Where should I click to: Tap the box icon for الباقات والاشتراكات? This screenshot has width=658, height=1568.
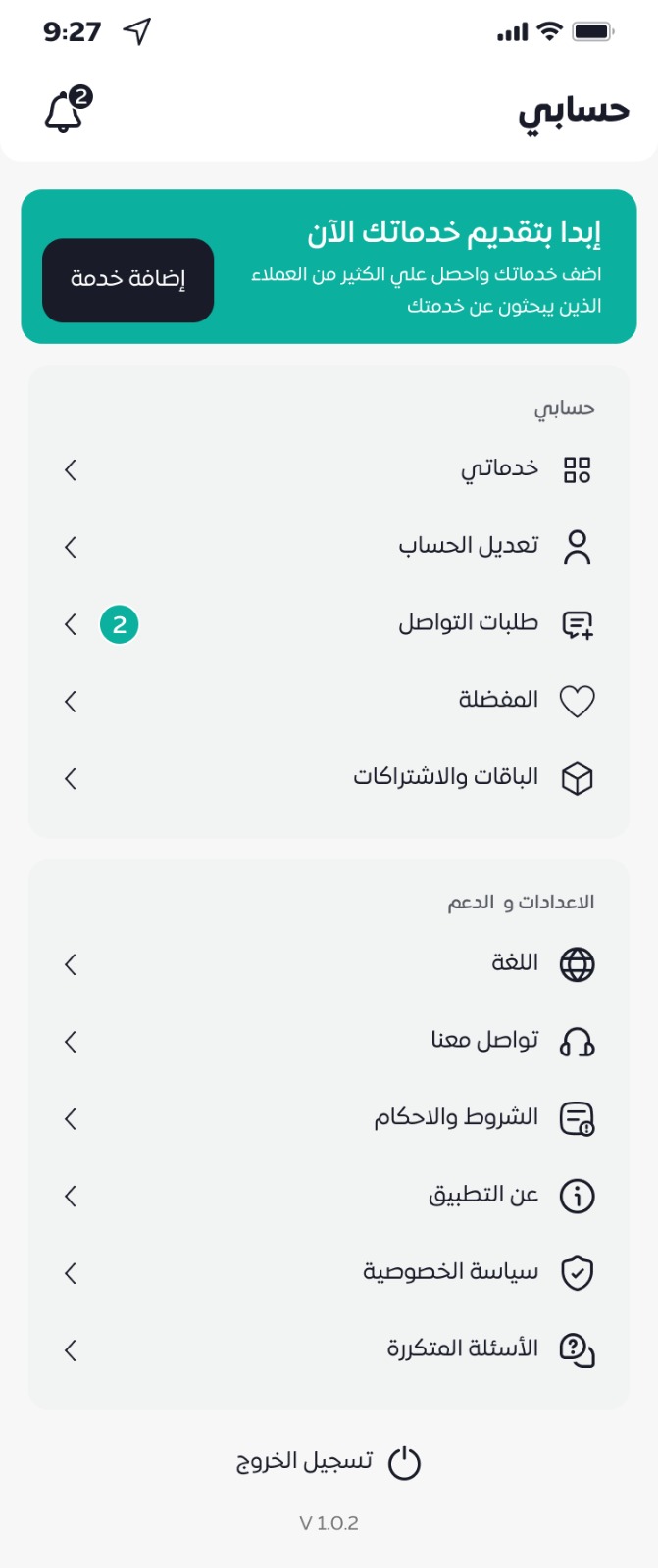click(x=577, y=779)
